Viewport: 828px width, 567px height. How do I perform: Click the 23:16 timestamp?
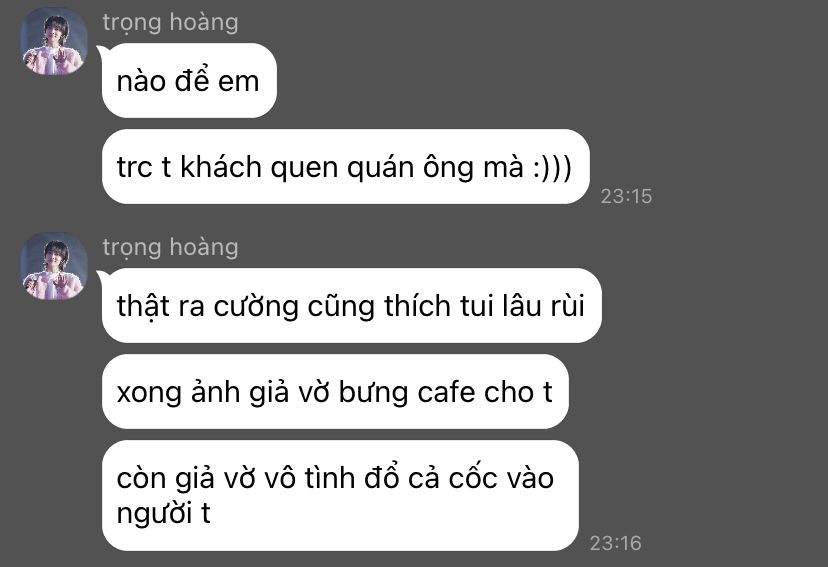[x=616, y=543]
